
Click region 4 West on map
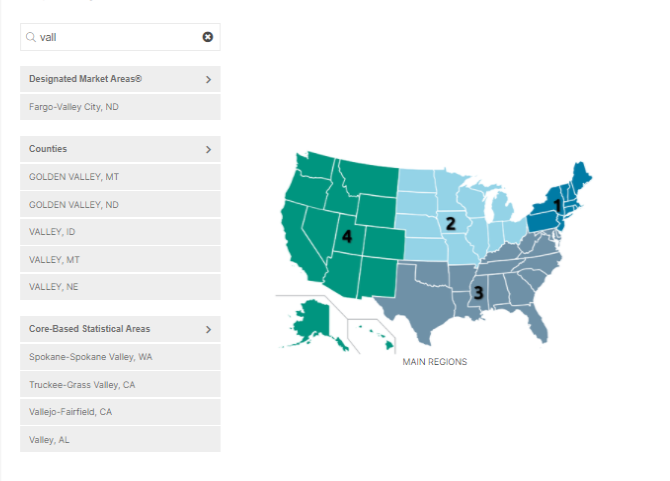coord(346,236)
